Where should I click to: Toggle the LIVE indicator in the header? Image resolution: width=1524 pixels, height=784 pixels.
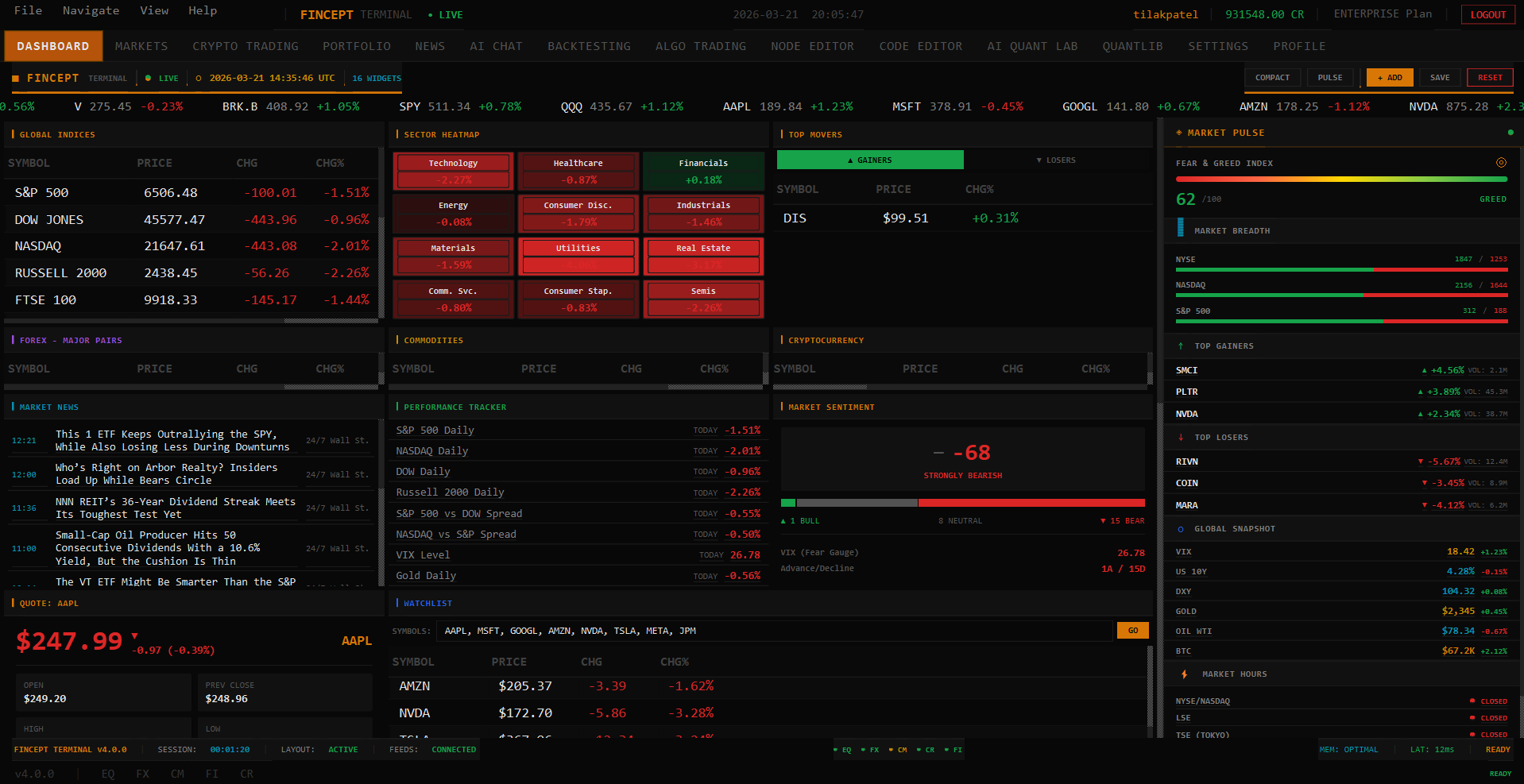coord(445,14)
